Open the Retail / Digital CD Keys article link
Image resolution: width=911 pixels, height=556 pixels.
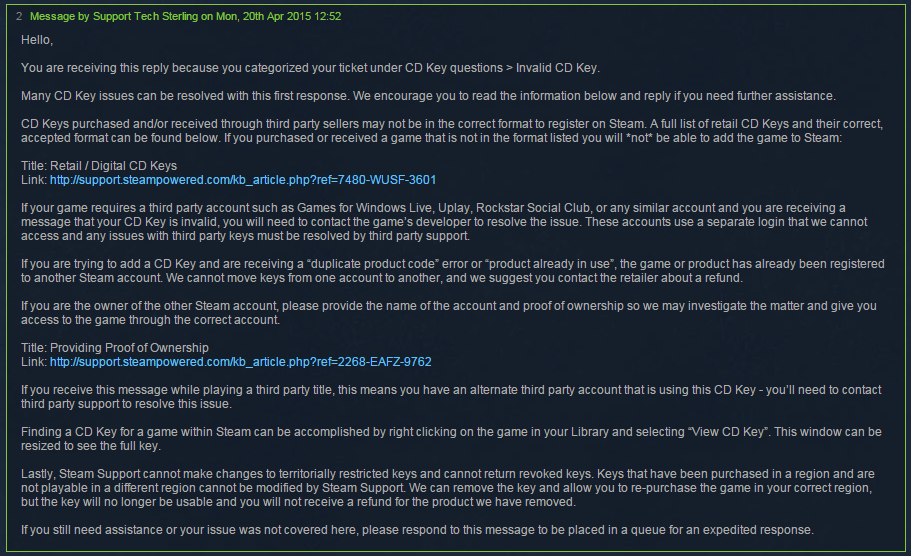(x=243, y=180)
